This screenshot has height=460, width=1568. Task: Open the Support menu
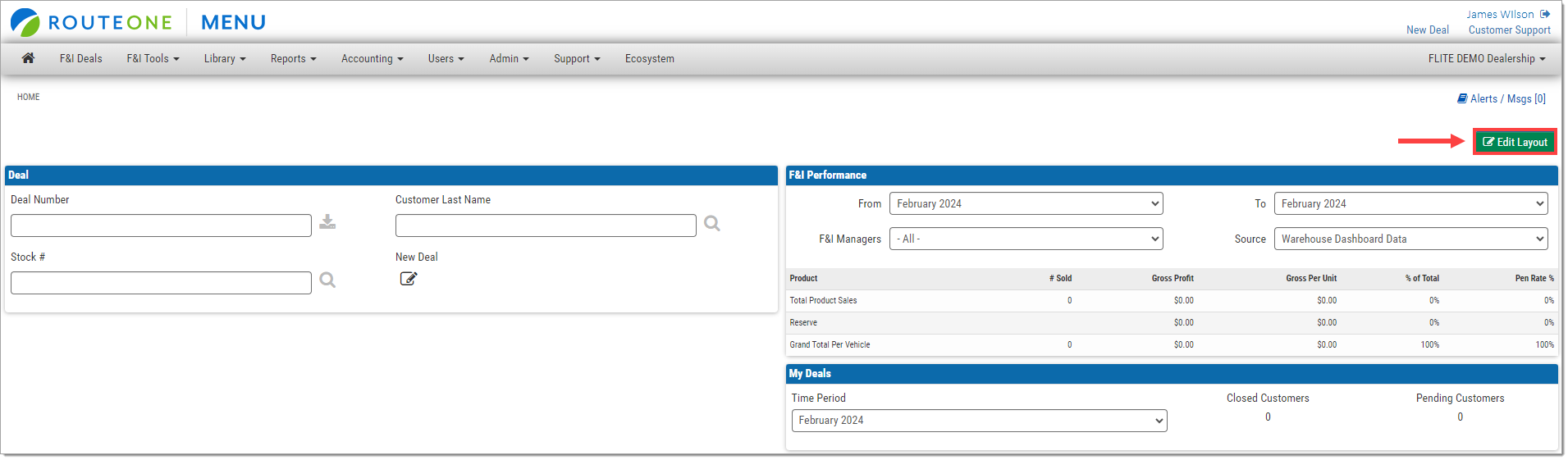tap(577, 58)
